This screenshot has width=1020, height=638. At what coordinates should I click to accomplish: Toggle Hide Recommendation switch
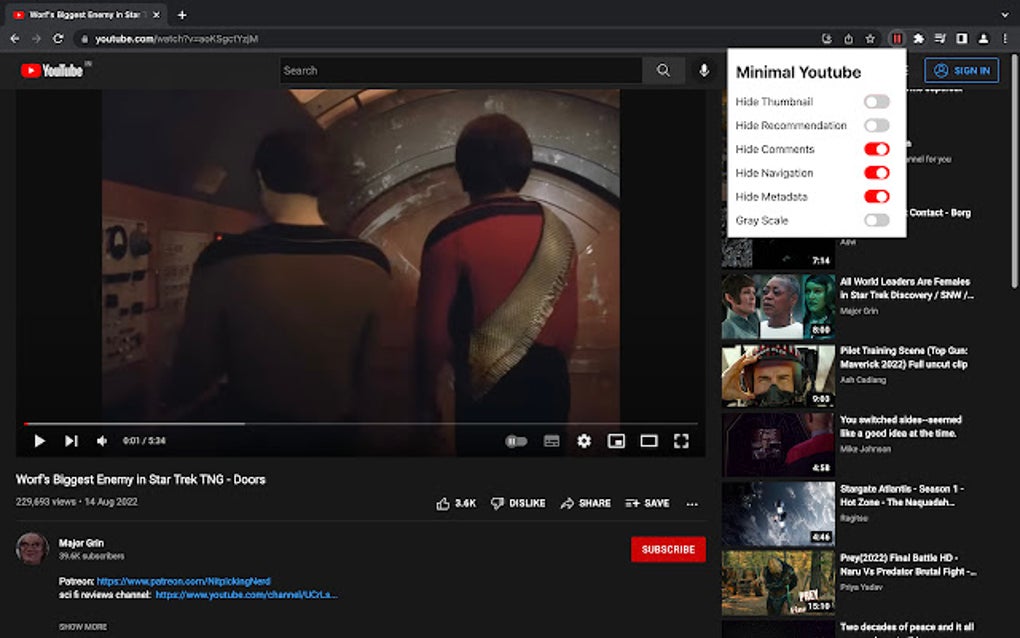tap(876, 126)
